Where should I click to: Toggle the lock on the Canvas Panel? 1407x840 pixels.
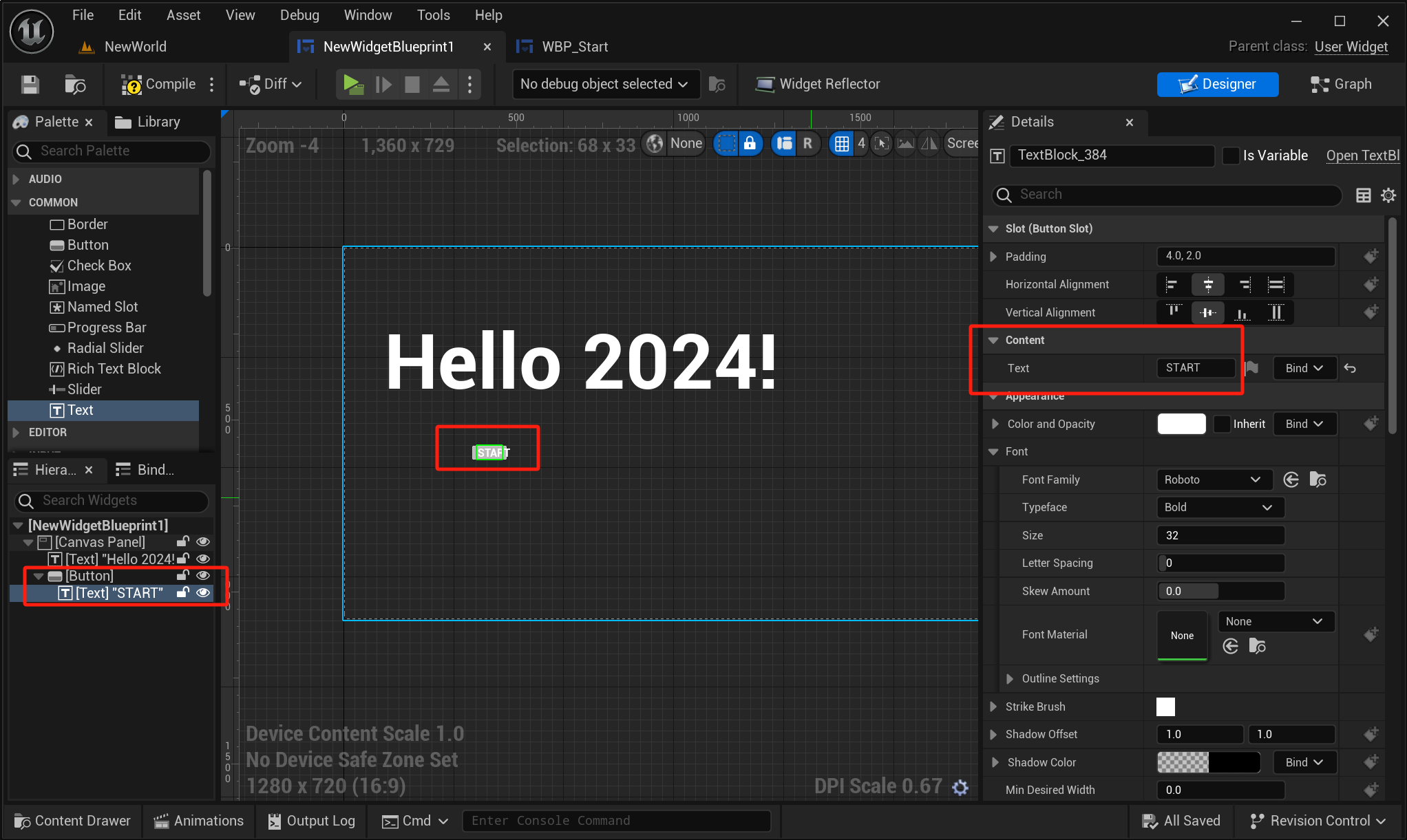coord(182,542)
